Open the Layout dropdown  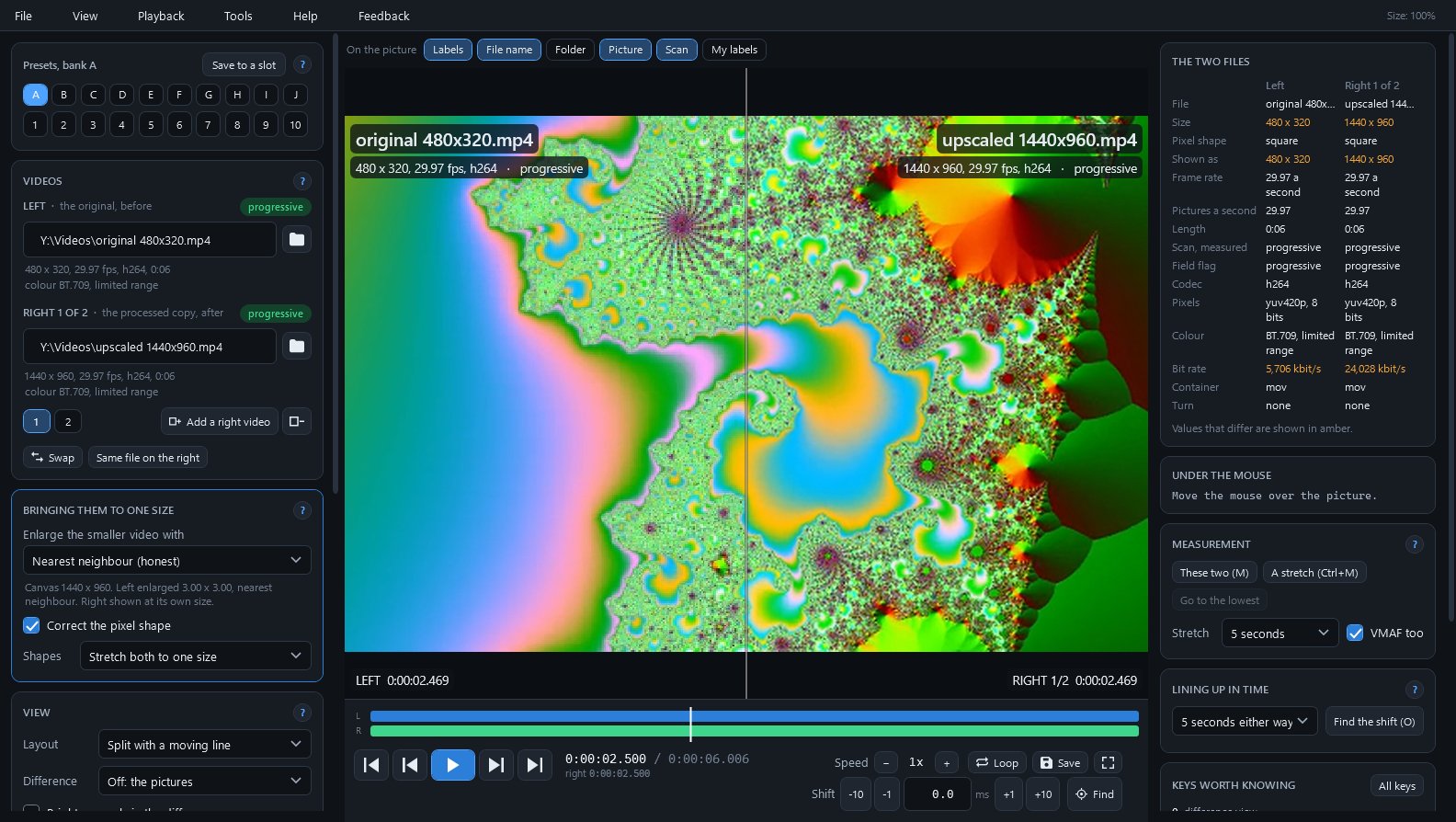pos(205,745)
